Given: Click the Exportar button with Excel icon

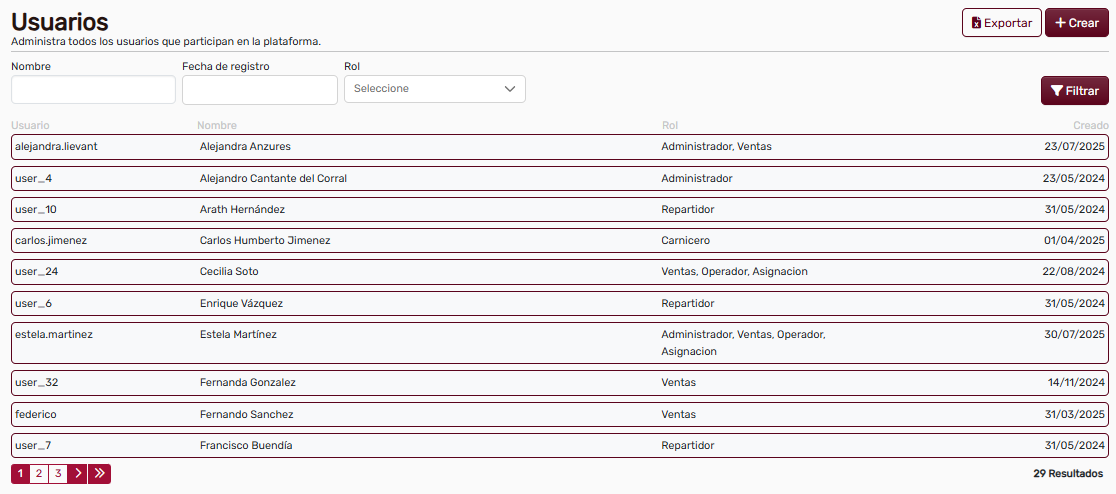Looking at the screenshot, I should tap(1001, 23).
